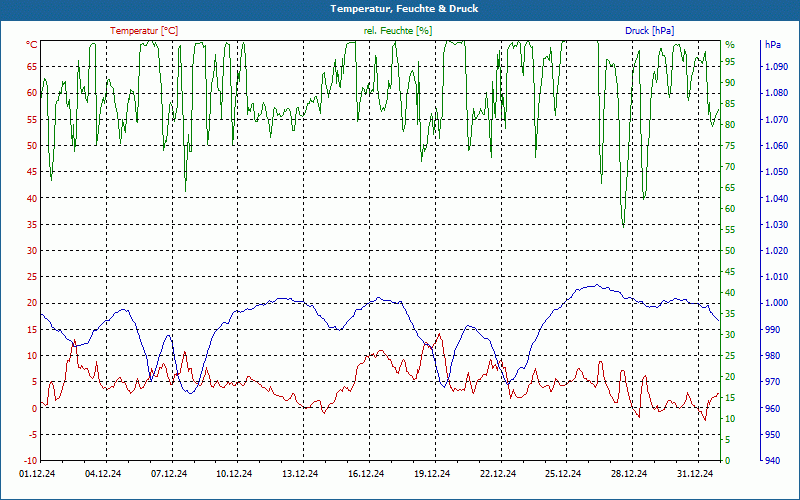The height and width of the screenshot is (500, 800).
Task: Click the red "0" temperature axis tick
Action: point(35,408)
